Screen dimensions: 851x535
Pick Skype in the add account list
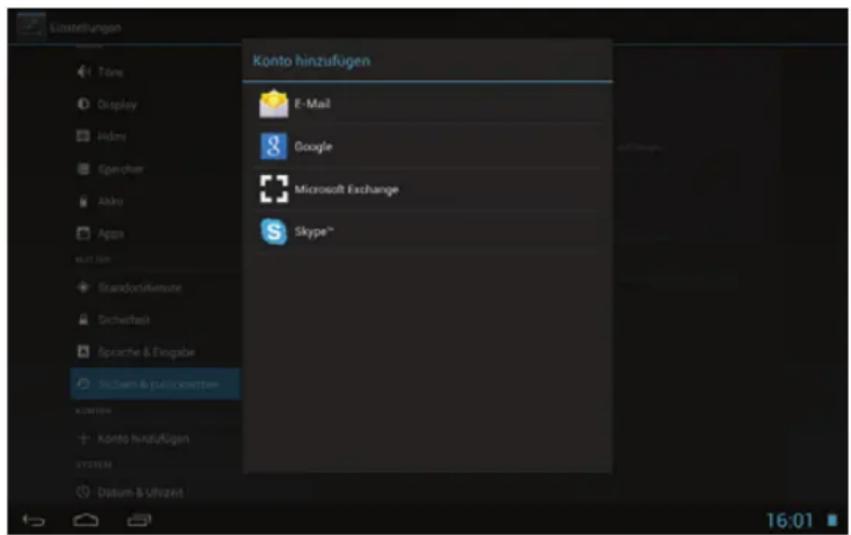pos(428,232)
